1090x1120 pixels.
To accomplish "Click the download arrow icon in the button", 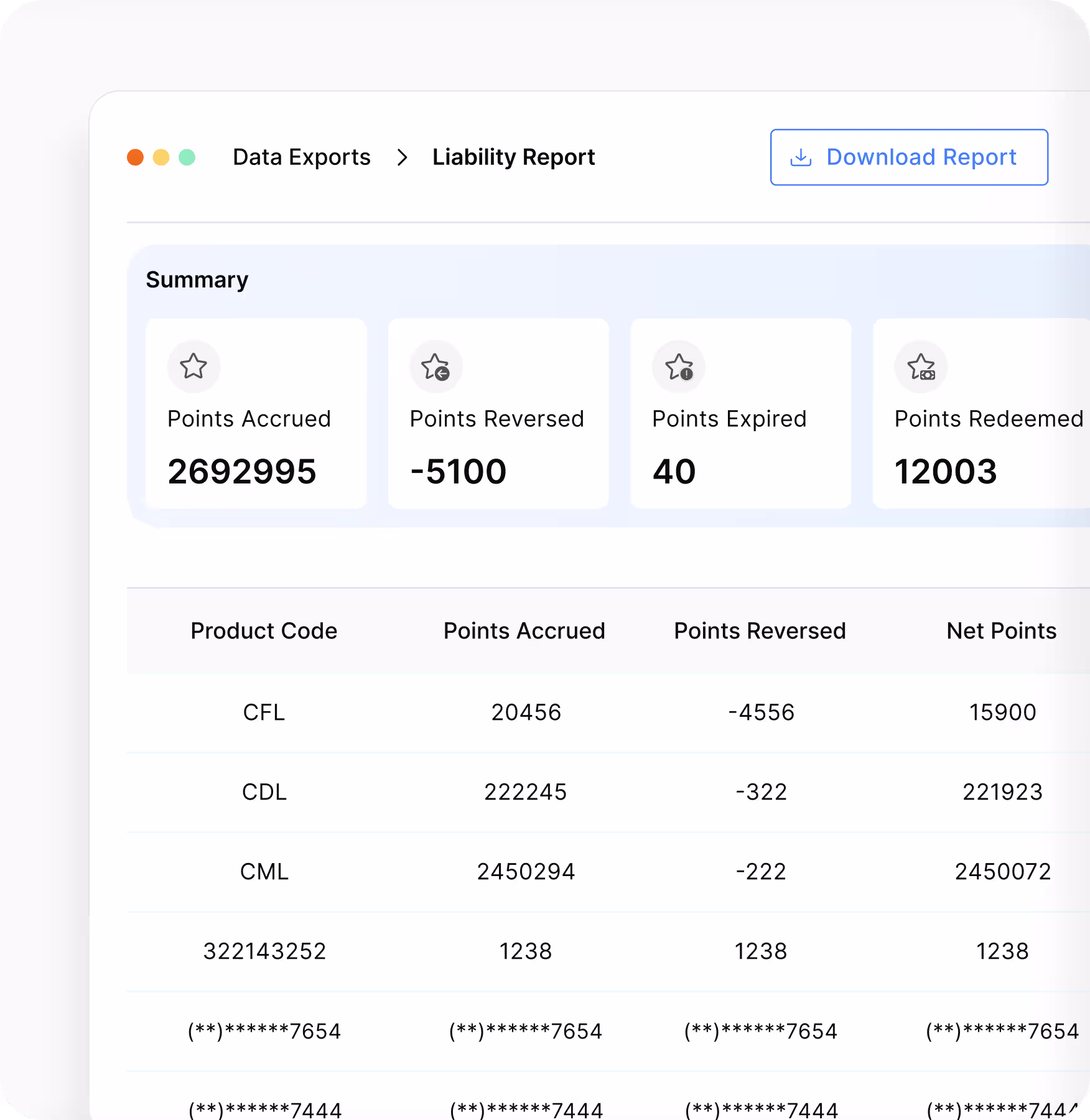I will (x=801, y=158).
